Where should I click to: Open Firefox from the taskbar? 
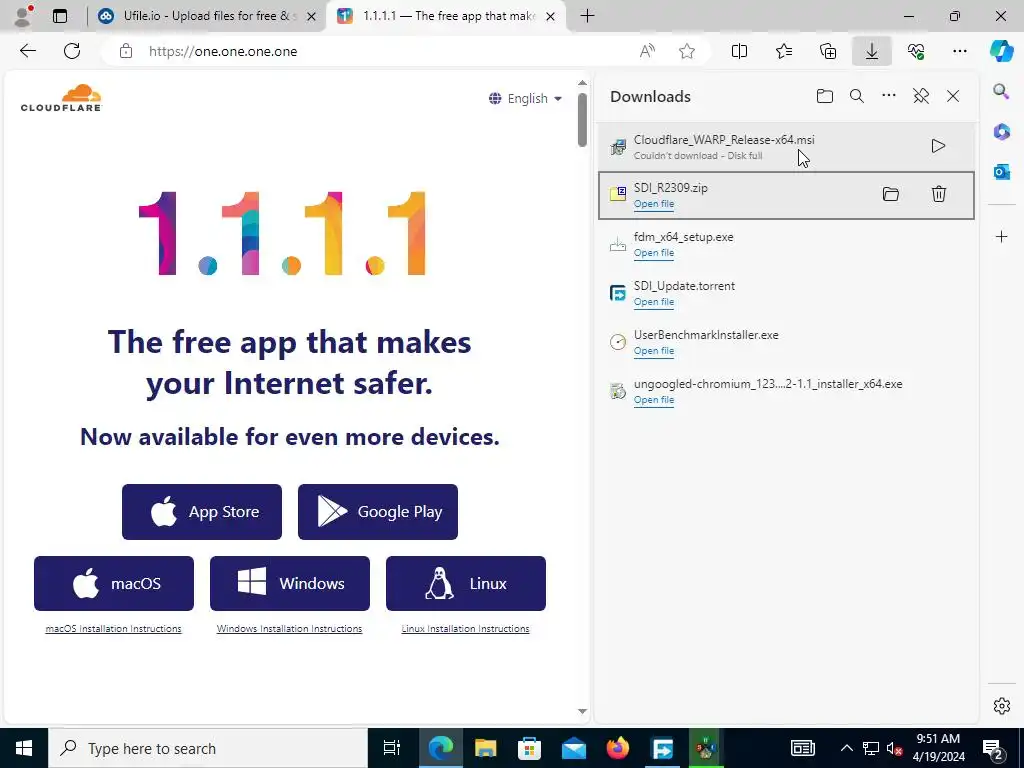coord(618,748)
